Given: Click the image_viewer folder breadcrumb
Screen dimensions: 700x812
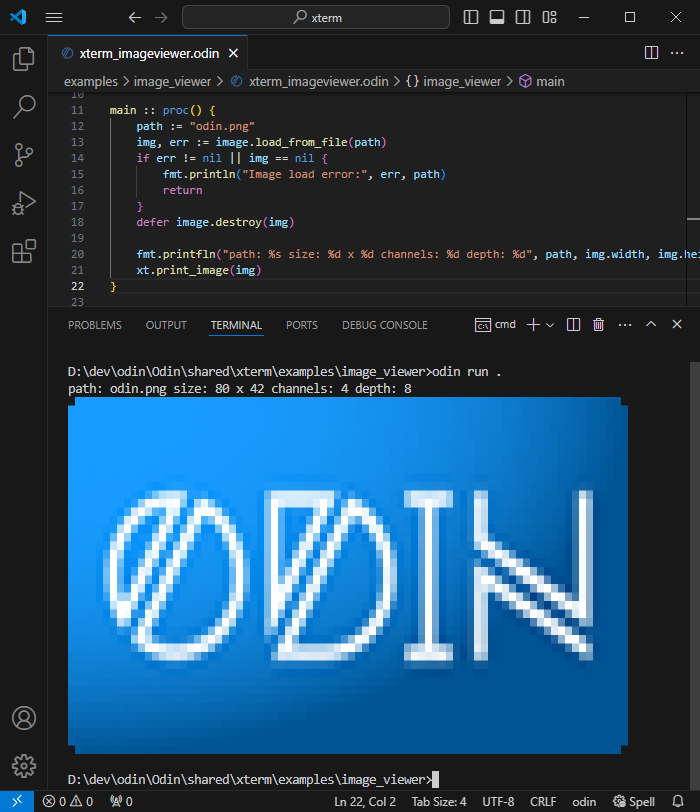Looking at the screenshot, I should pyautogui.click(x=172, y=82).
